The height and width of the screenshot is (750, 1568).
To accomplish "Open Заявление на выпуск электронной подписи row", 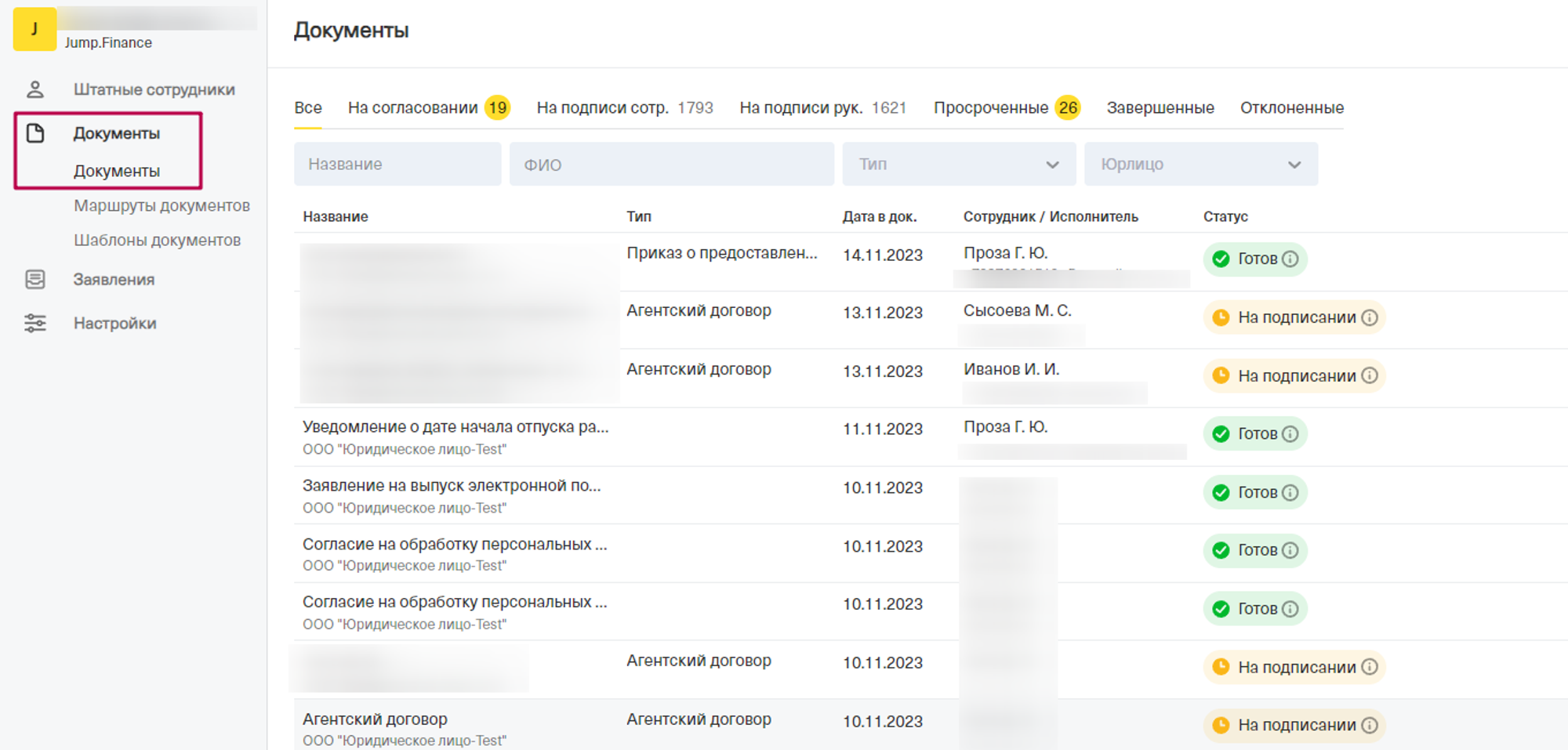I will [x=452, y=486].
